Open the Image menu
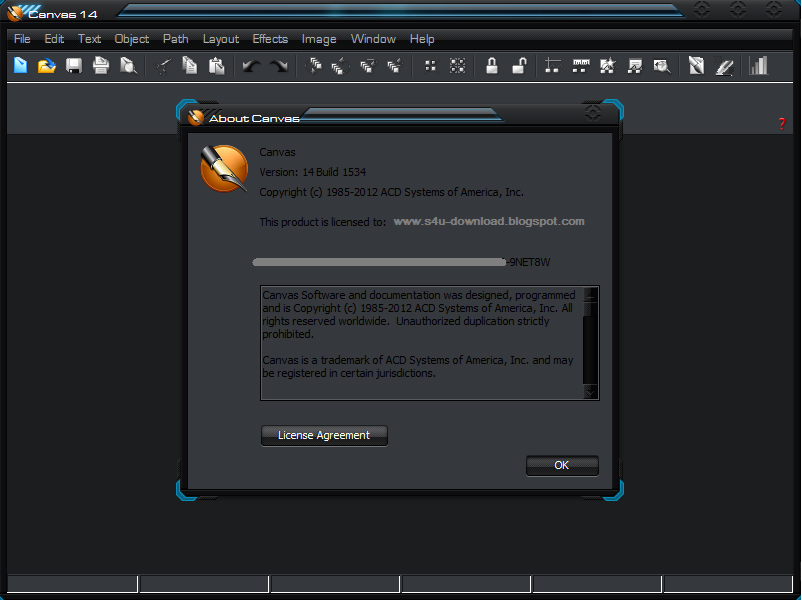 click(x=318, y=39)
